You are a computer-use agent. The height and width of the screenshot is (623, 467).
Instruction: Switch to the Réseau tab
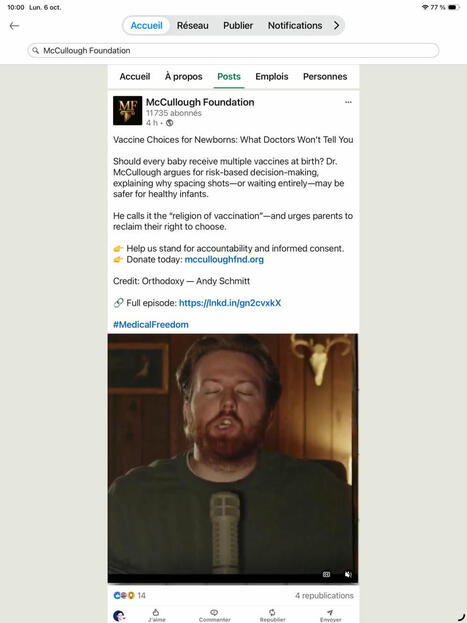click(x=193, y=25)
